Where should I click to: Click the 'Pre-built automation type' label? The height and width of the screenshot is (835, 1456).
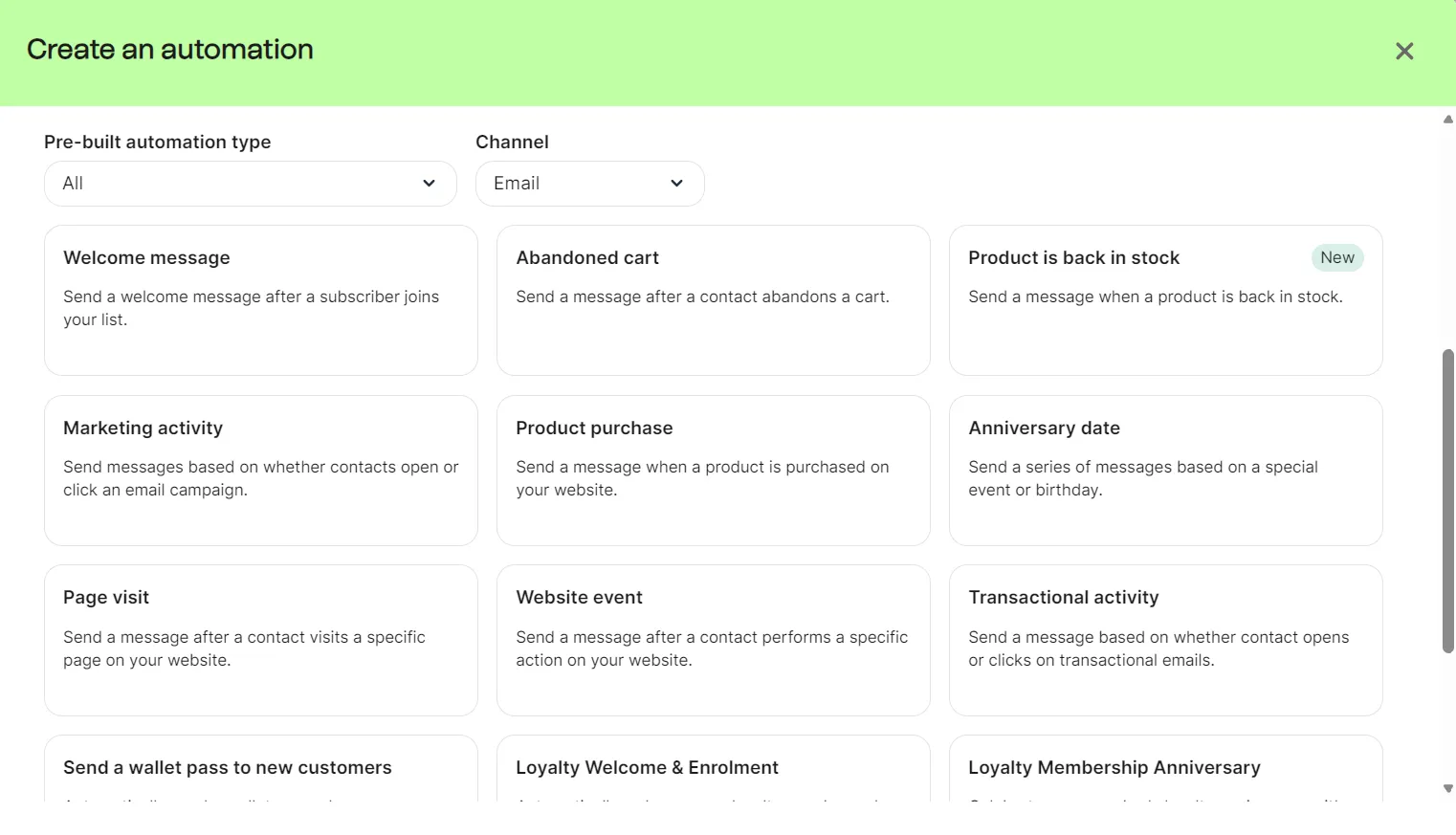(158, 142)
